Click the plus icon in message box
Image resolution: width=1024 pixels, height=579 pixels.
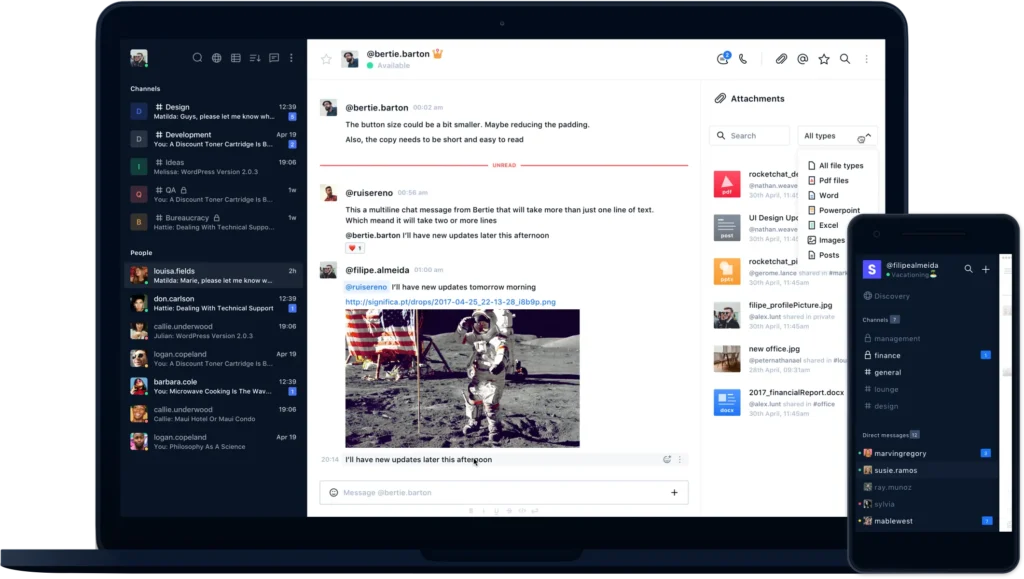pos(674,492)
